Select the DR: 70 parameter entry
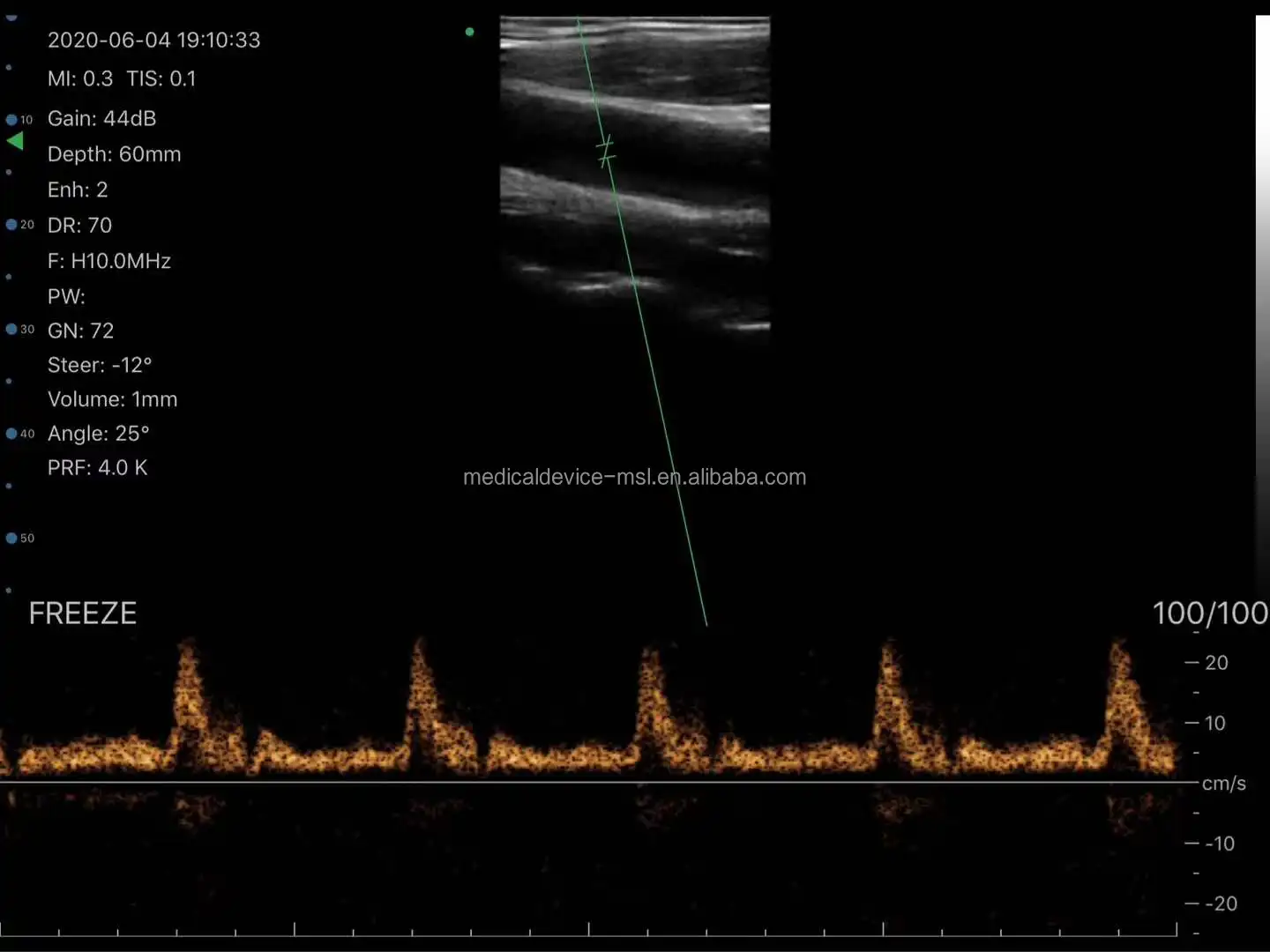Image resolution: width=1270 pixels, height=952 pixels. [x=79, y=225]
